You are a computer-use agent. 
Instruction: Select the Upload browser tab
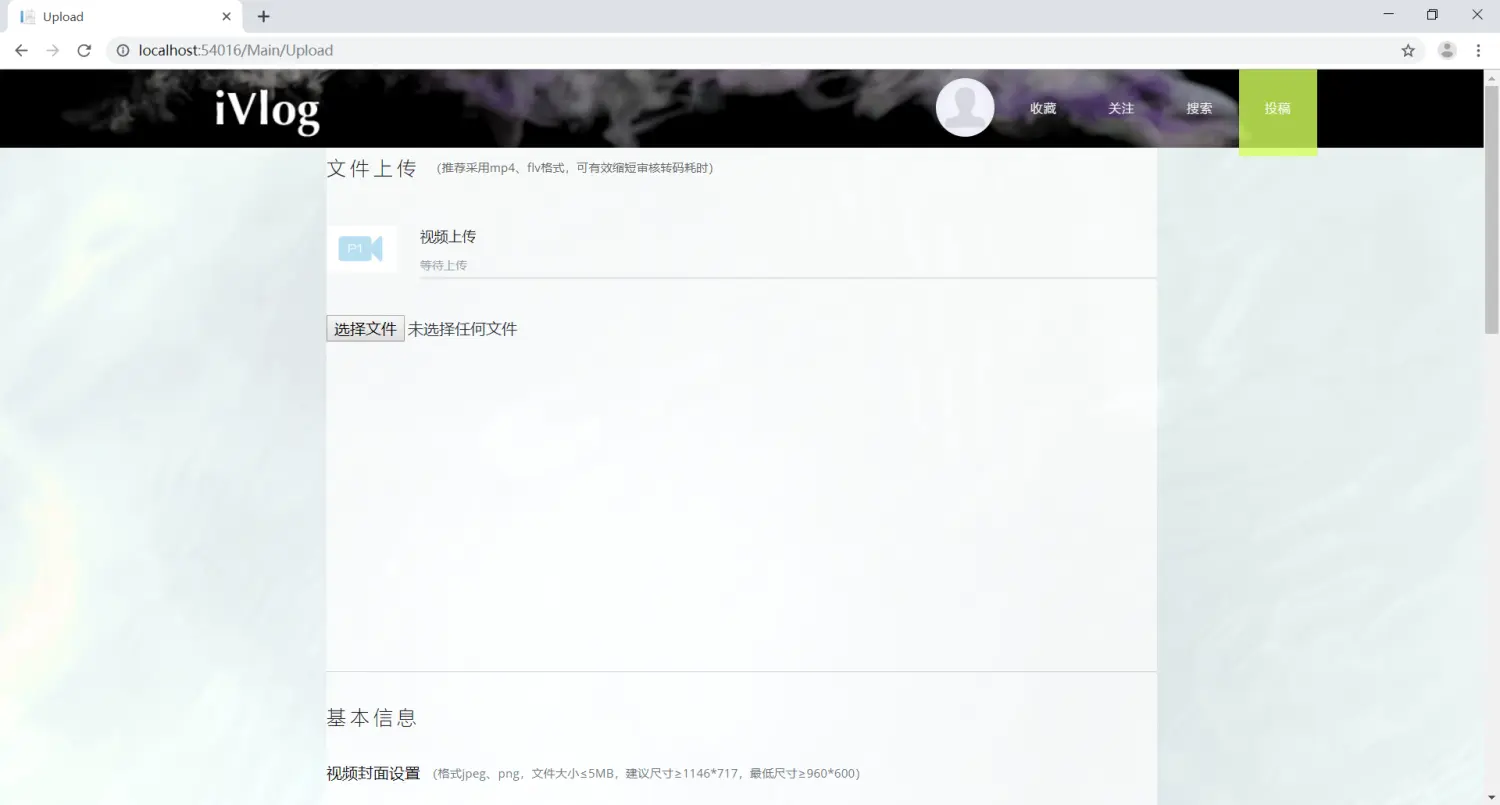[125, 17]
